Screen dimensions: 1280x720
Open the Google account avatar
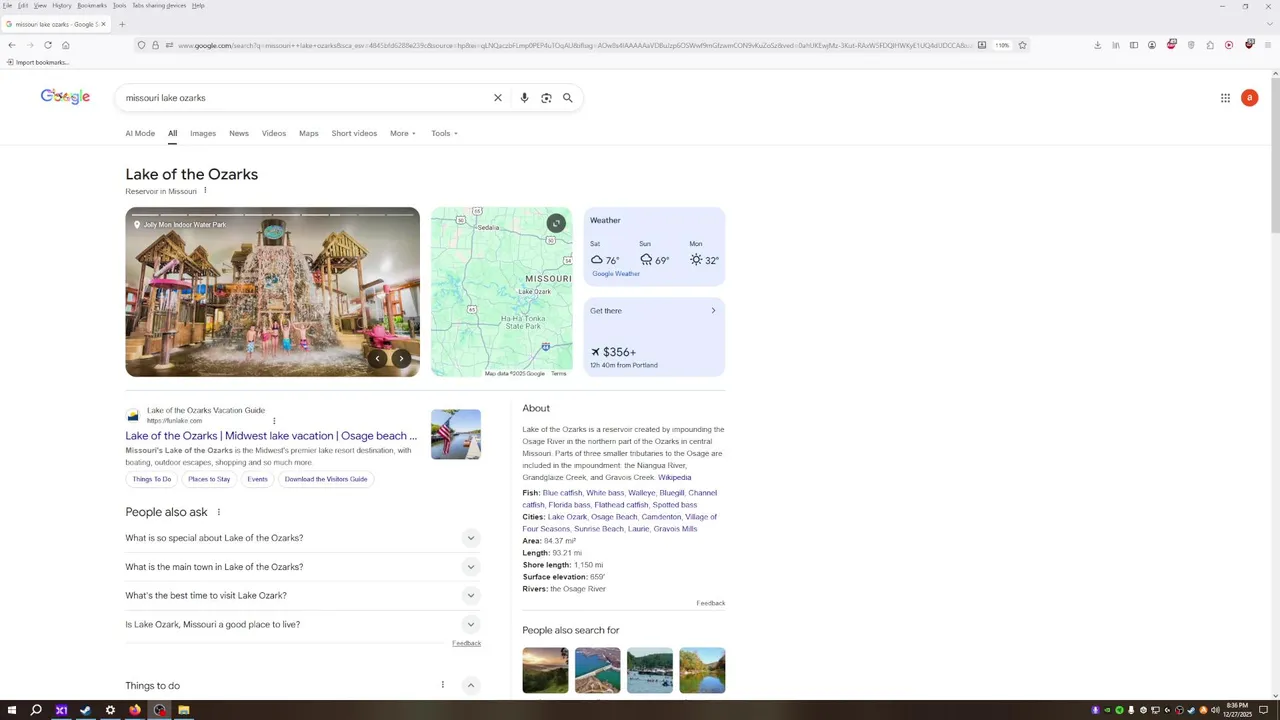(x=1249, y=98)
